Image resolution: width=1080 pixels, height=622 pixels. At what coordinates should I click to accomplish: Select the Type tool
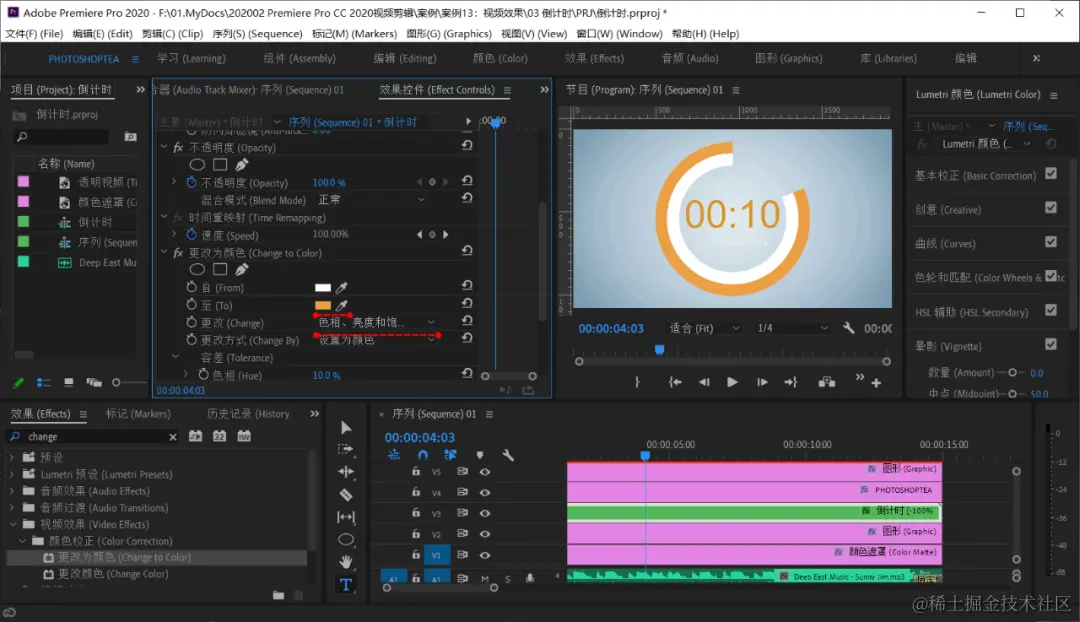tap(346, 585)
